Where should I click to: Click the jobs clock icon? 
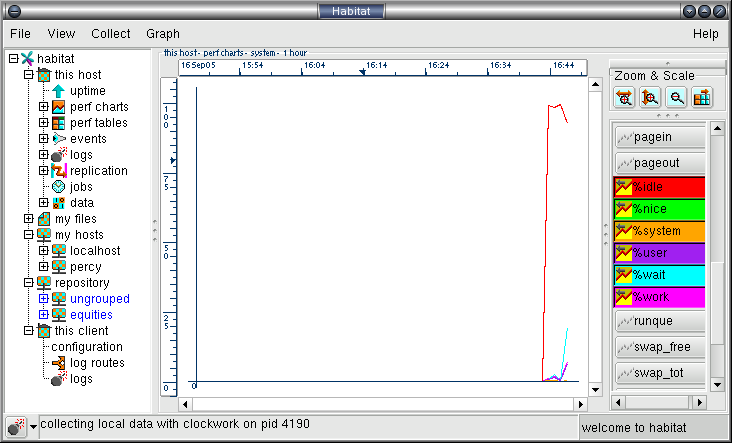tap(58, 187)
